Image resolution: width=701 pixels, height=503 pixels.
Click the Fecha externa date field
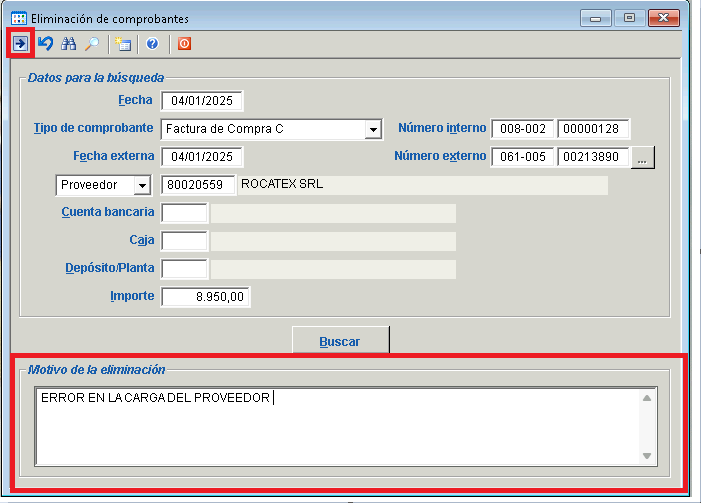202,157
